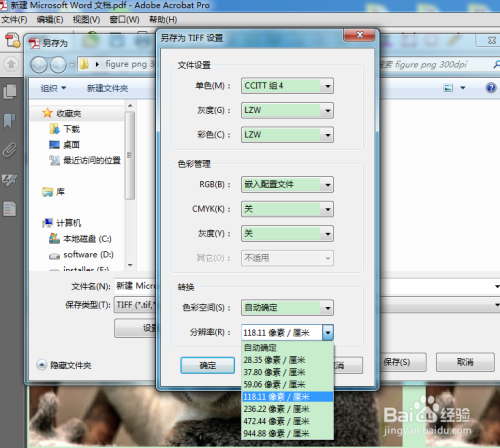Choose 472.44 像素/厘米 resolution
Image resolution: width=500 pixels, height=448 pixels.
click(x=287, y=421)
